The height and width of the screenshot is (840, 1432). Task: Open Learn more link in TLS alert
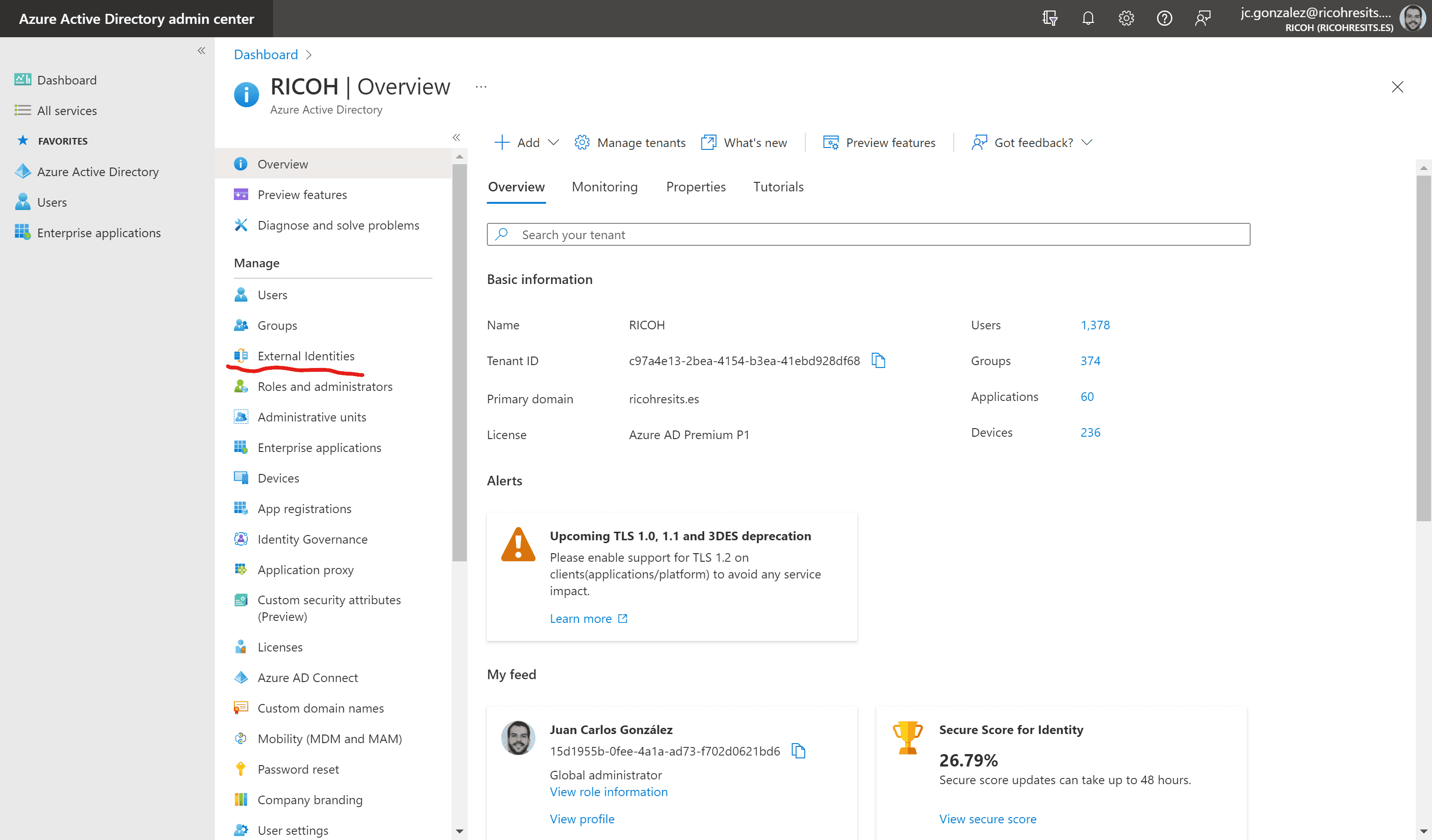[x=588, y=619]
